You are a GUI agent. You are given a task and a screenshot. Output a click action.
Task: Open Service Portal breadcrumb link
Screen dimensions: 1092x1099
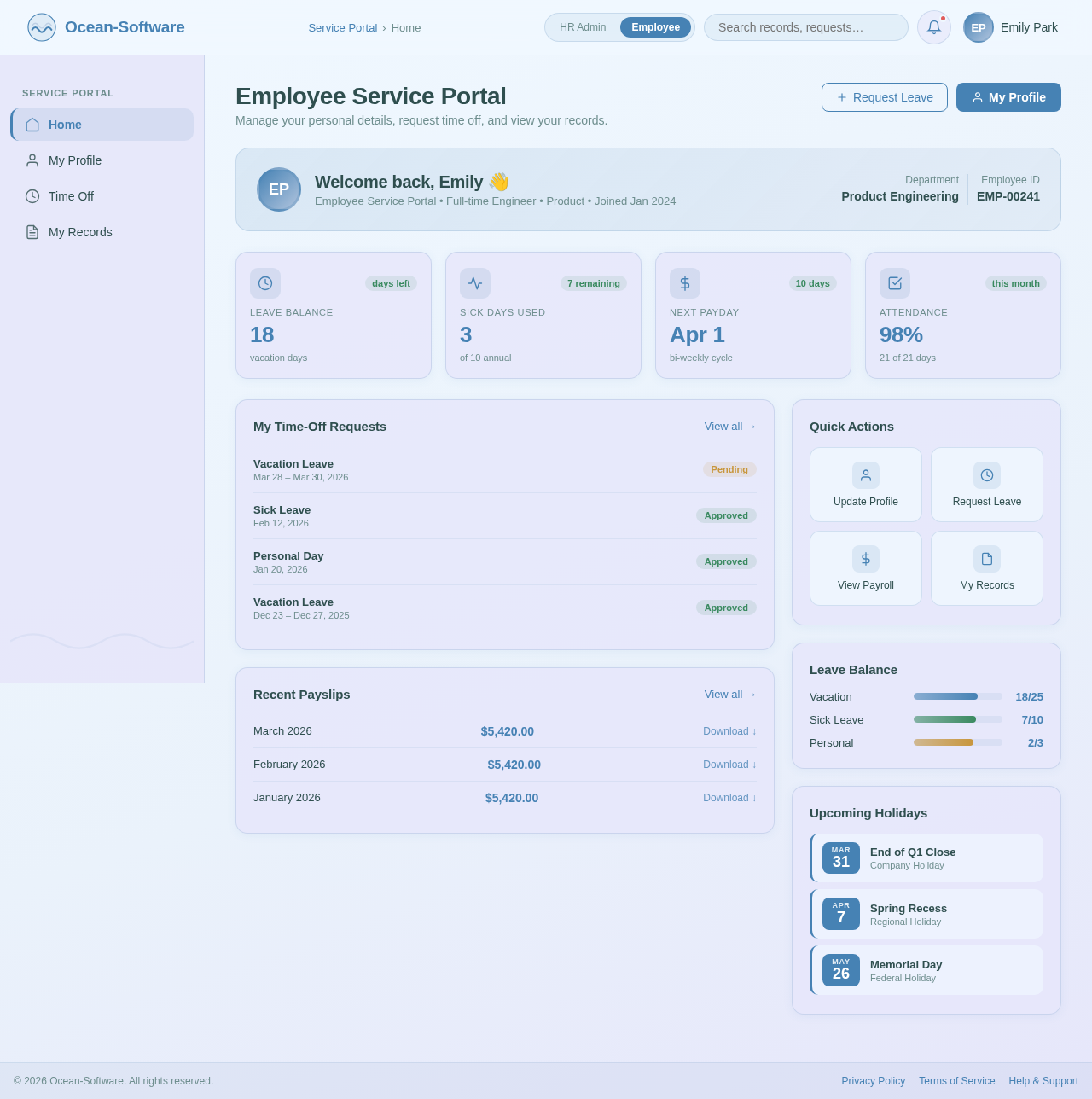(x=342, y=28)
